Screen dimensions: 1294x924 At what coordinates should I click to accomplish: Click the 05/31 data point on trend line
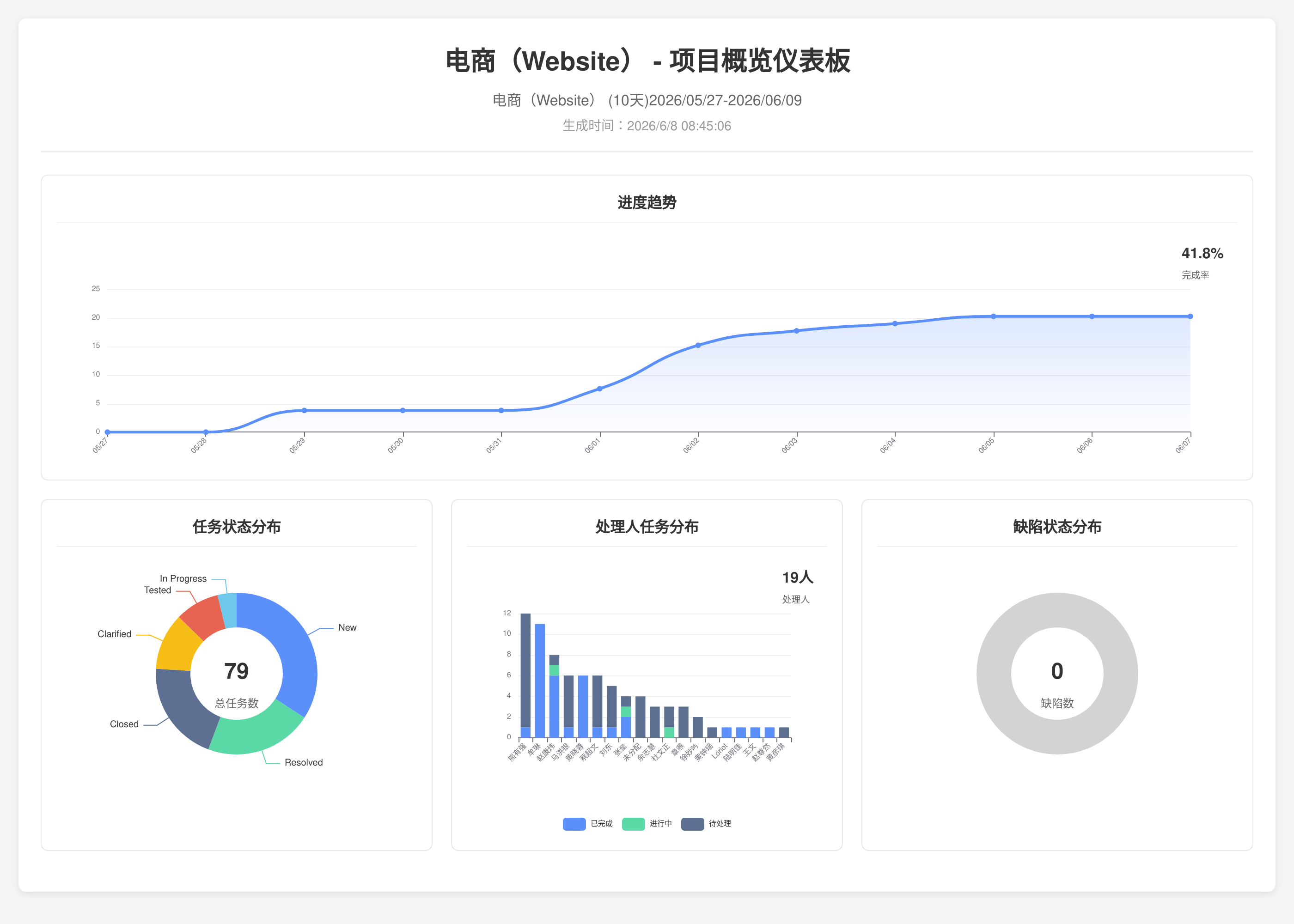pyautogui.click(x=501, y=410)
